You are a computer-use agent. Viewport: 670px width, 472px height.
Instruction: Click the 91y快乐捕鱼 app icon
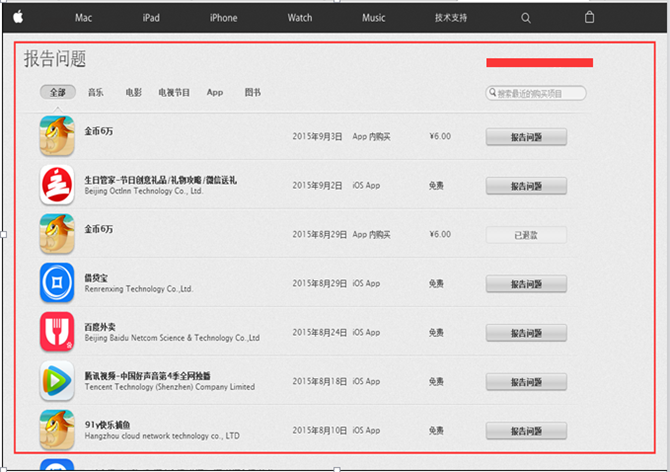(57, 430)
